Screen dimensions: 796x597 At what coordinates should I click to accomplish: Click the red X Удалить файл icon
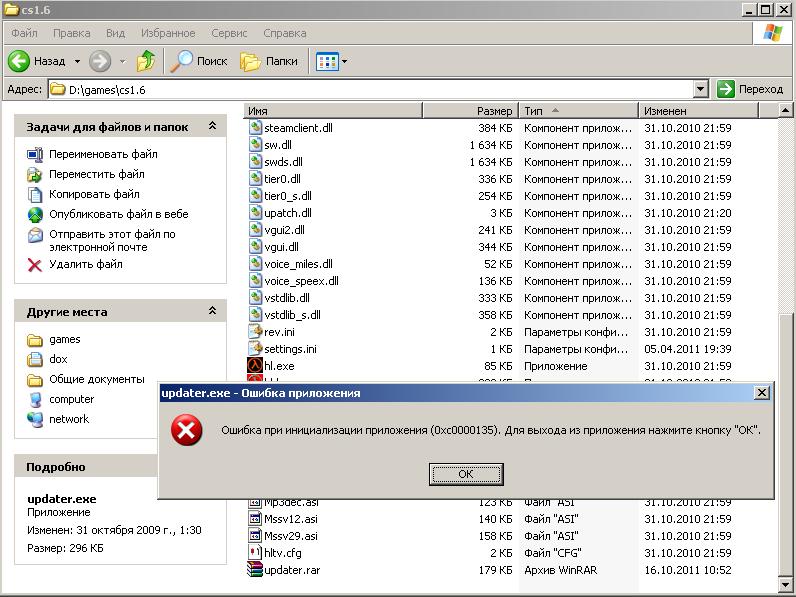pyautogui.click(x=35, y=264)
